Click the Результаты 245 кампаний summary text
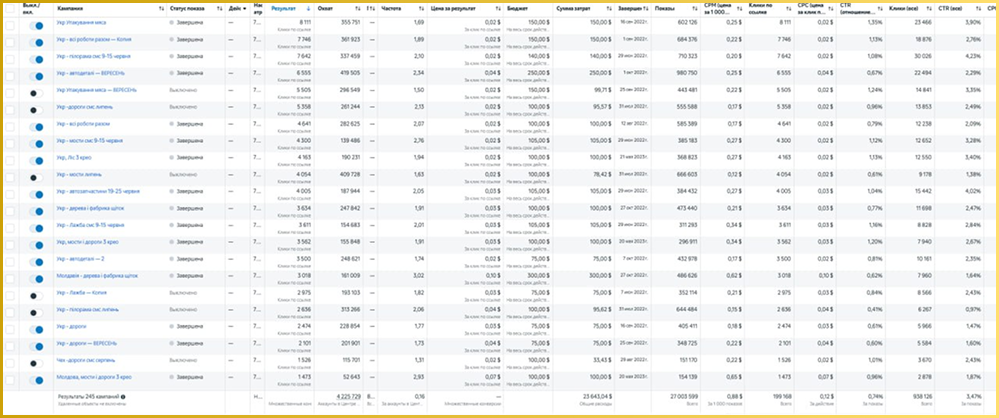This screenshot has height=418, width=999. pyautogui.click(x=89, y=397)
